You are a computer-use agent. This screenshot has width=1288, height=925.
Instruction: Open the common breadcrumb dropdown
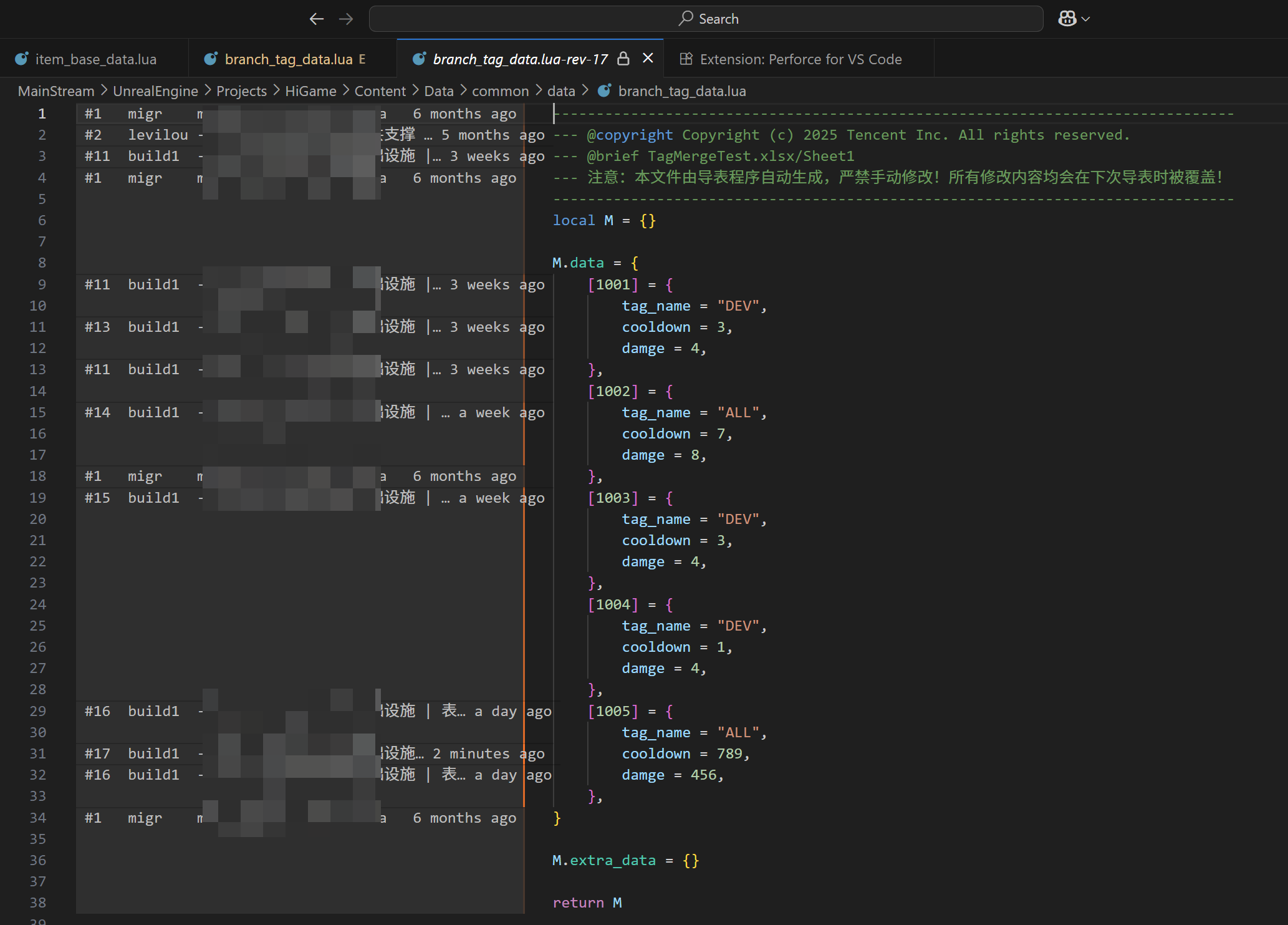pyautogui.click(x=500, y=90)
